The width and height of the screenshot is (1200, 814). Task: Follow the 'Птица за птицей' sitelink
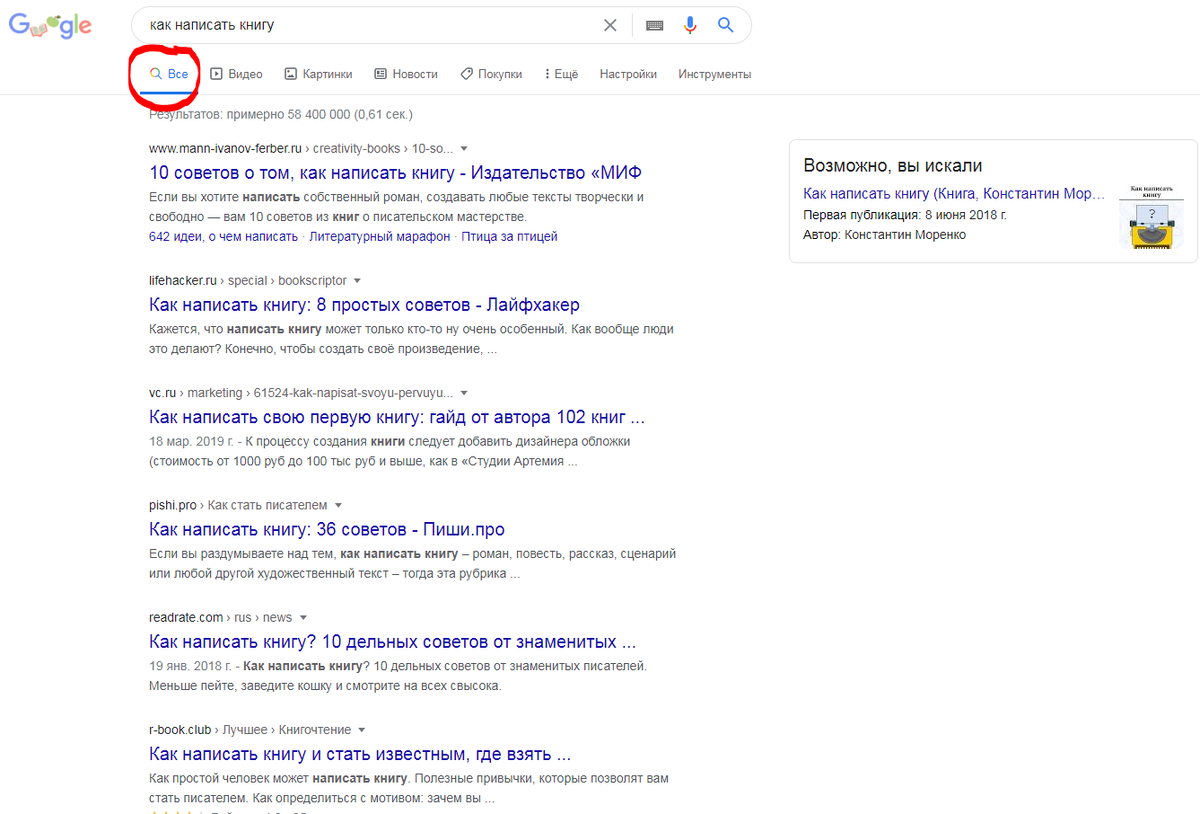pos(510,237)
